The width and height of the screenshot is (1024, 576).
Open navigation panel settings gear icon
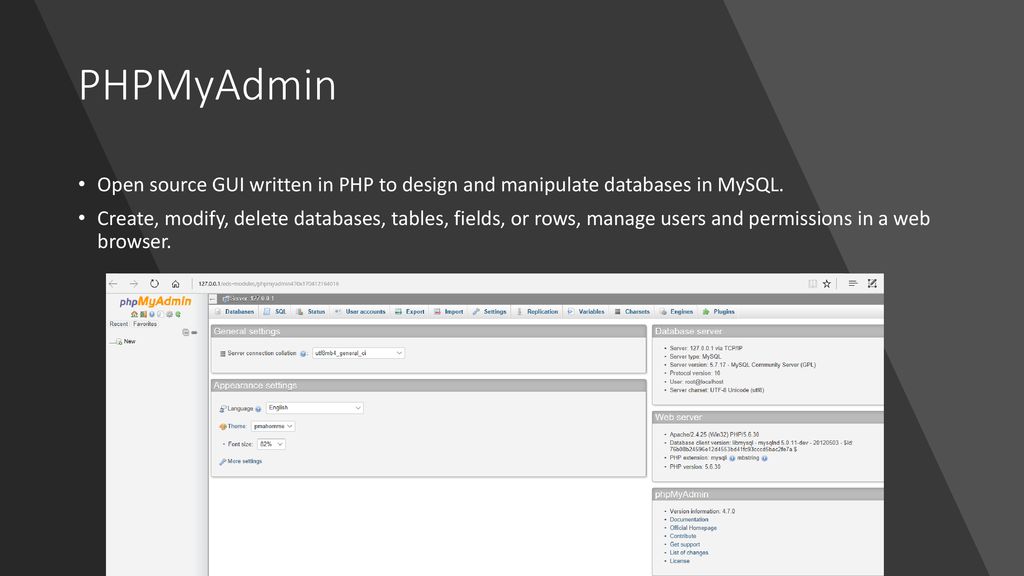click(x=169, y=314)
